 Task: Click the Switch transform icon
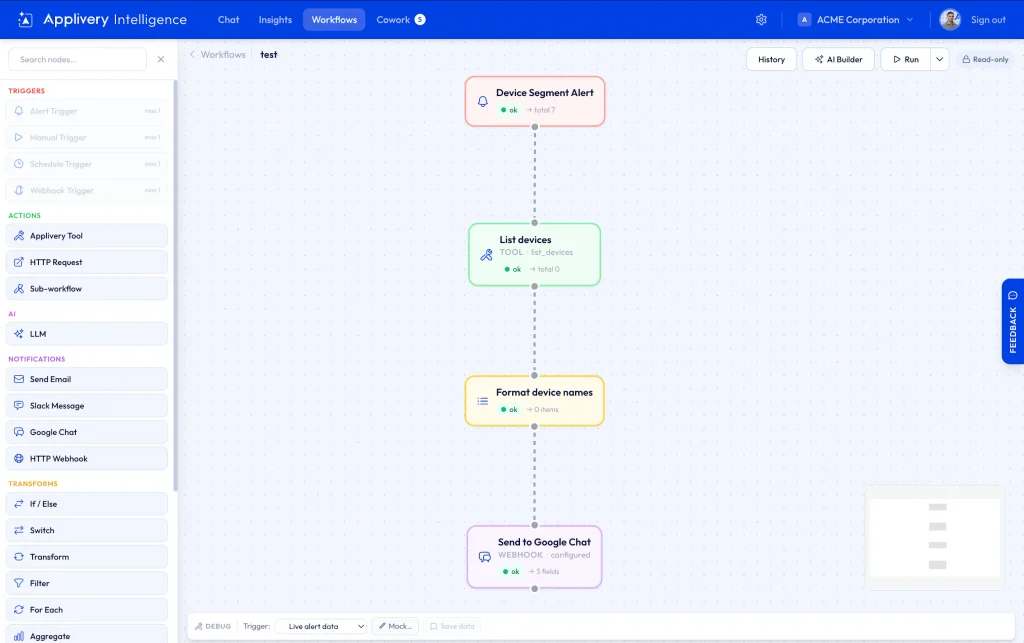(x=19, y=531)
